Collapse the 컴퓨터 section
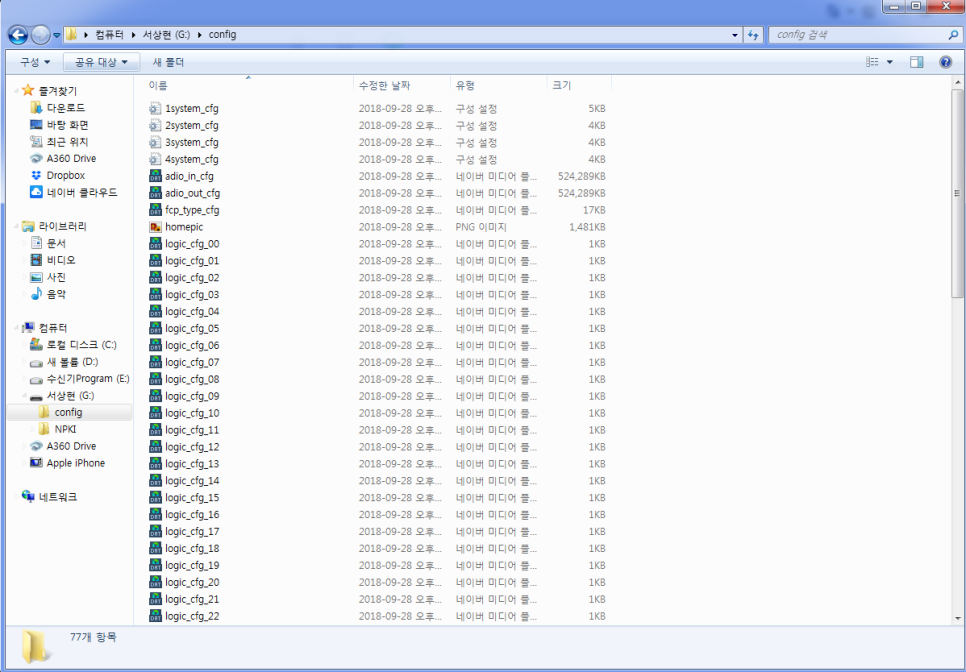The width and height of the screenshot is (966, 672). coord(17,328)
